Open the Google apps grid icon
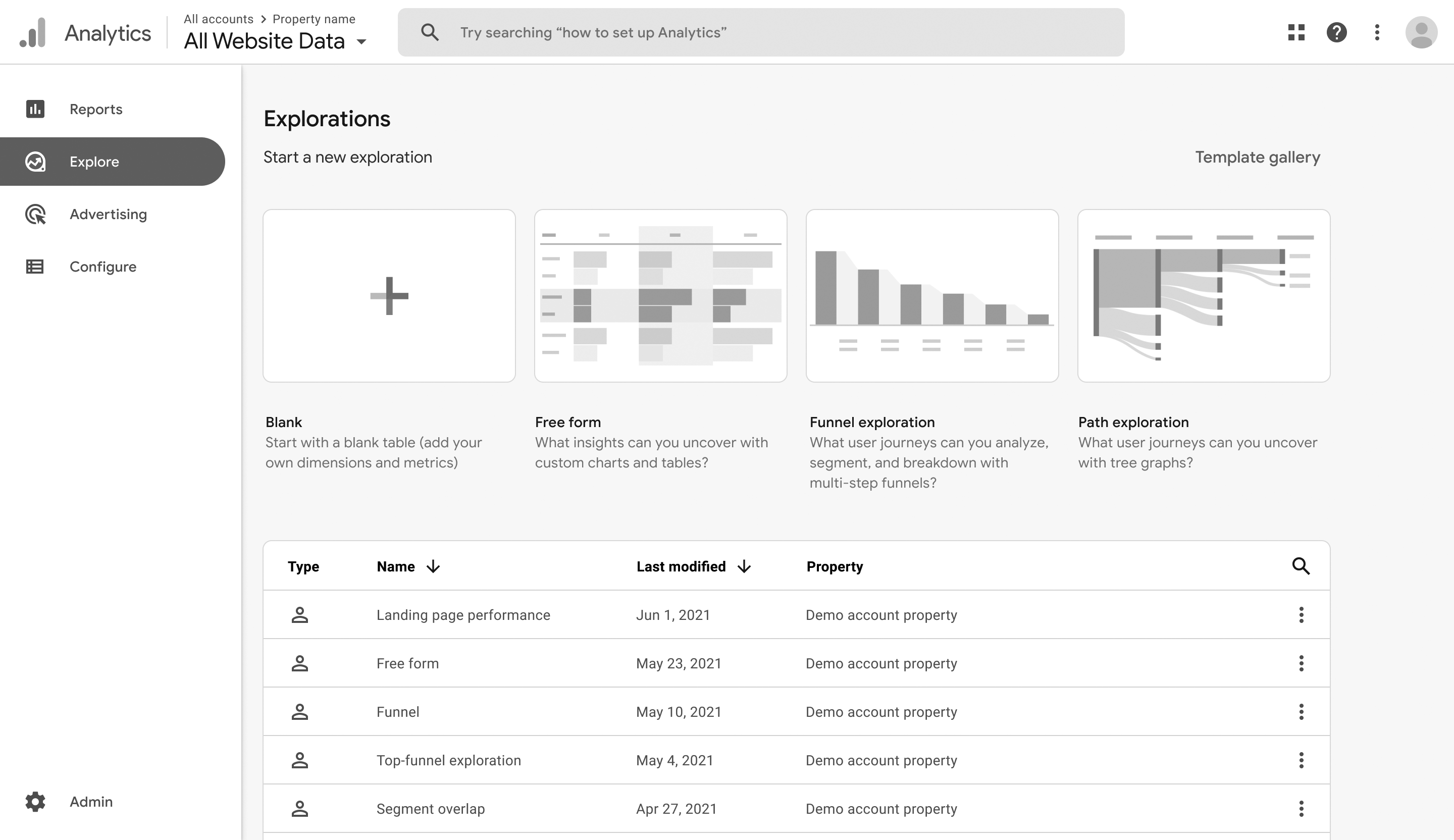The image size is (1454, 840). [1296, 32]
